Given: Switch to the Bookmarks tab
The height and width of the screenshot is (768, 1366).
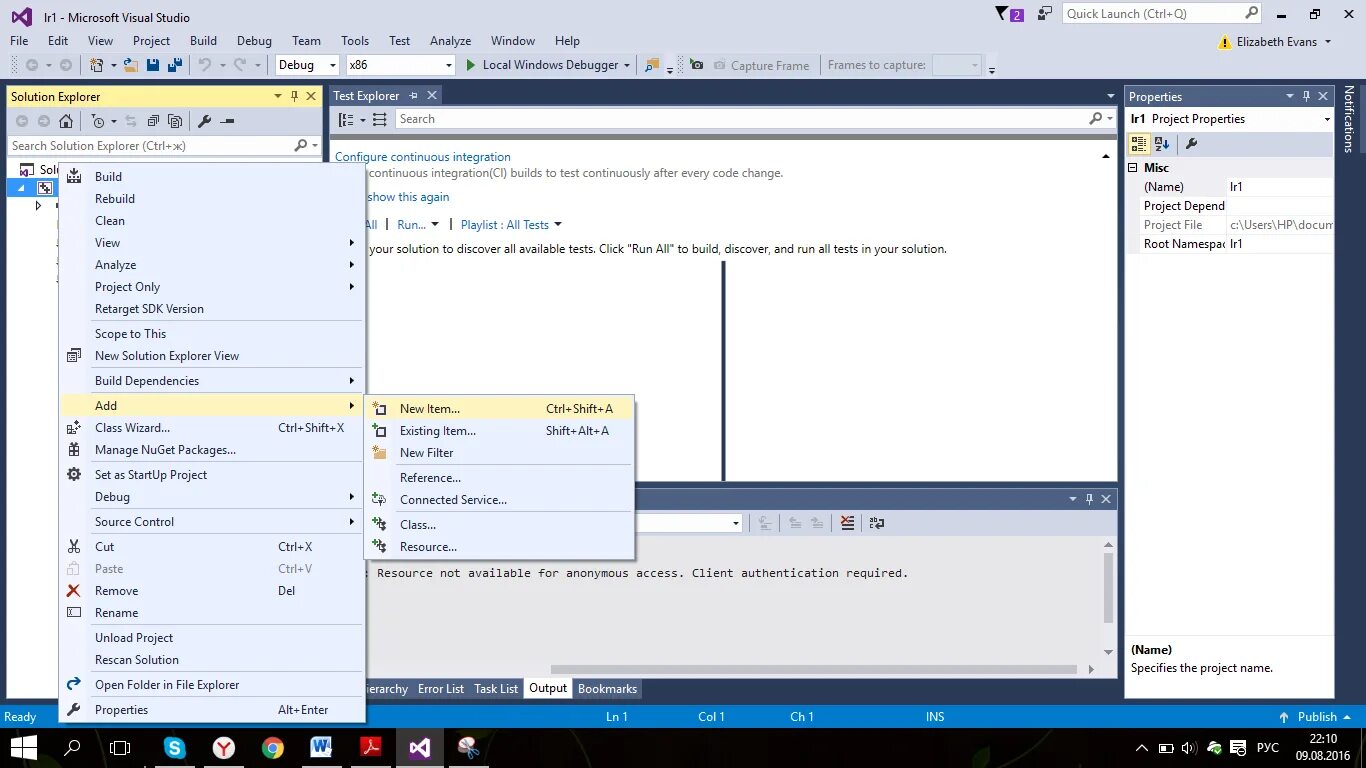Looking at the screenshot, I should click(x=607, y=689).
